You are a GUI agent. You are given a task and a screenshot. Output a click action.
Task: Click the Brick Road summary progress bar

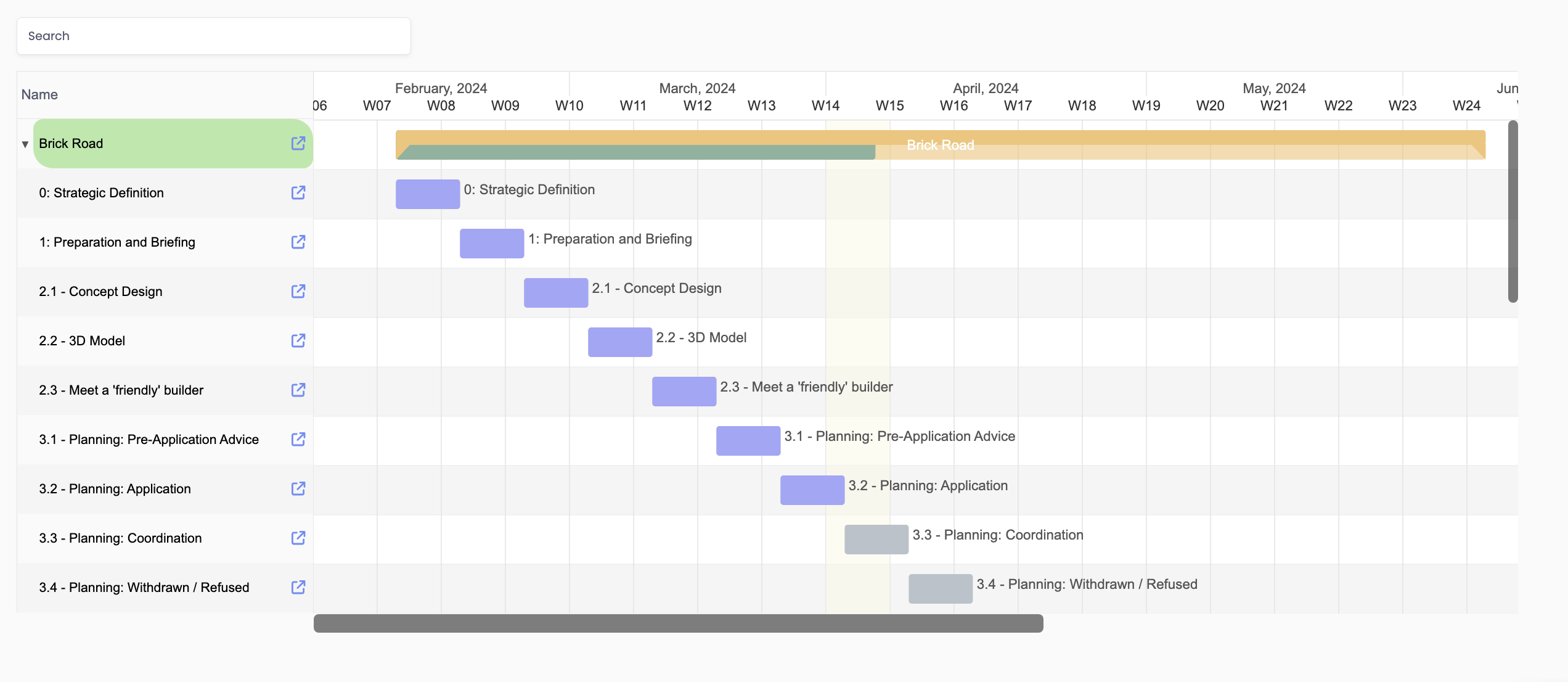coord(635,152)
